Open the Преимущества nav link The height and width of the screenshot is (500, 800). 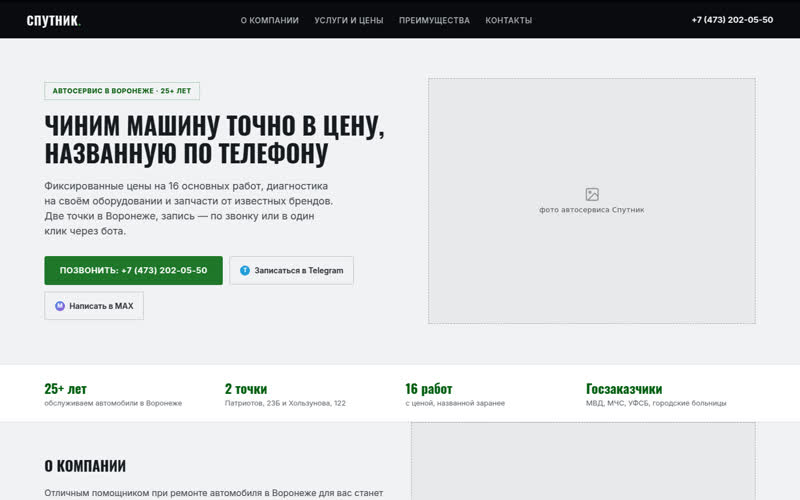coord(434,20)
